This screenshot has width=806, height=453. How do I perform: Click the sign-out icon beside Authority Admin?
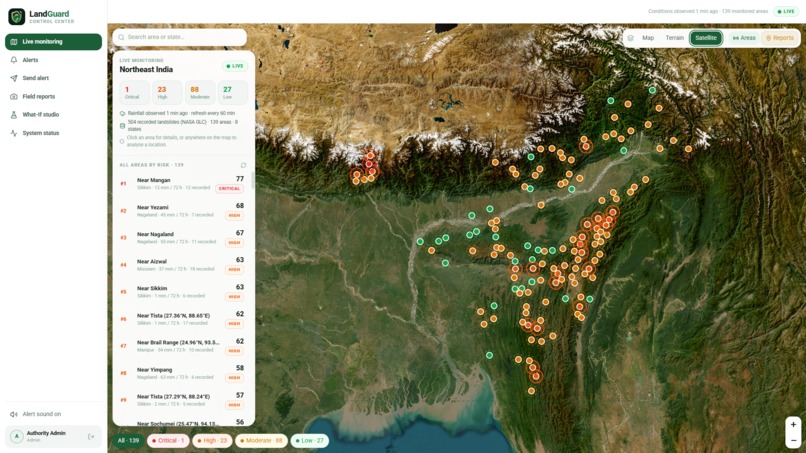coord(91,437)
